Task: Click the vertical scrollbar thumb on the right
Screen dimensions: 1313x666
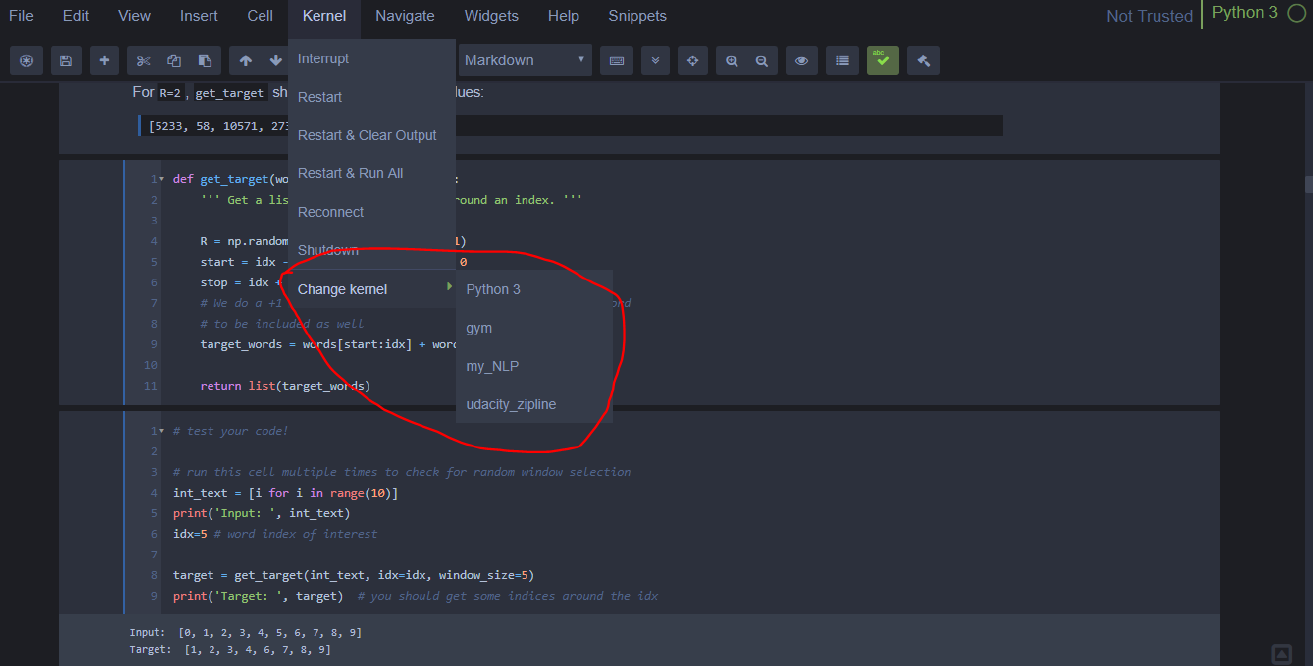Action: (1308, 184)
